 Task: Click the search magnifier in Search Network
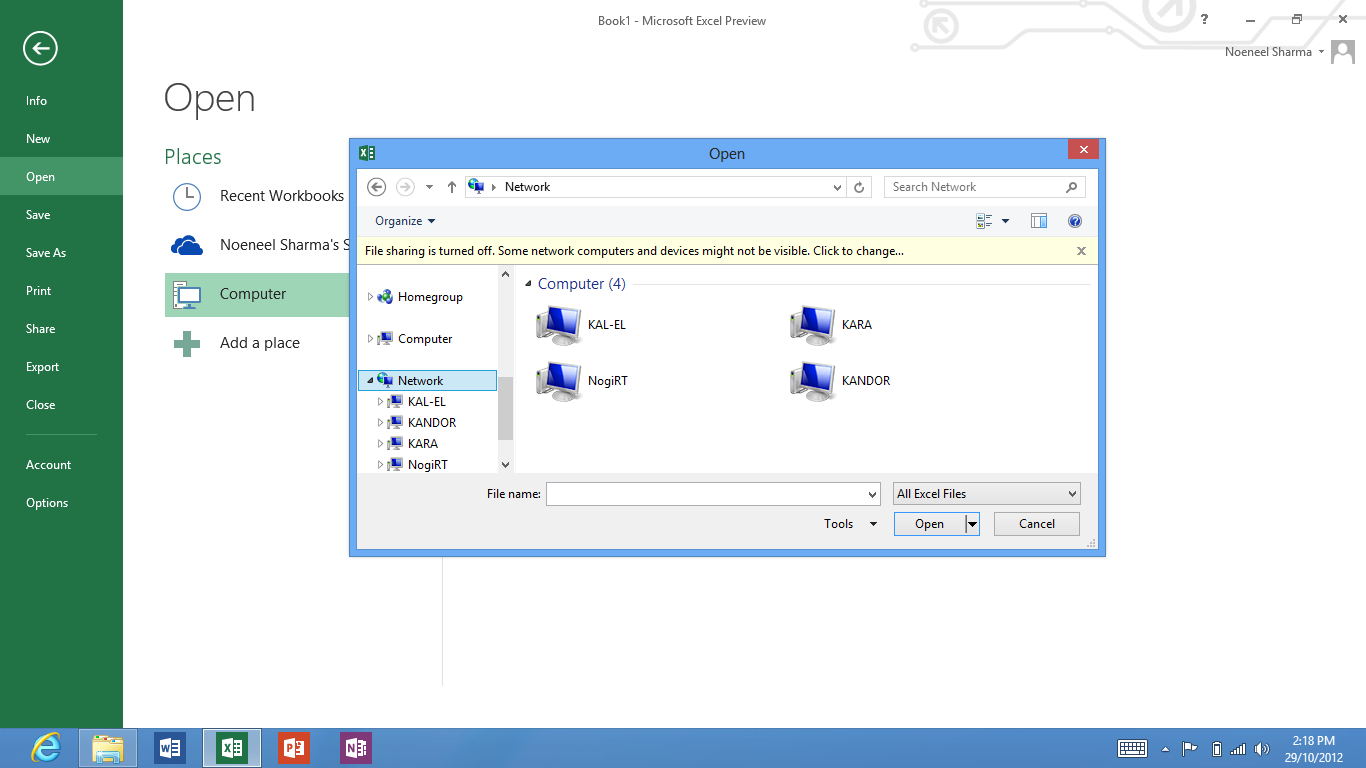pyautogui.click(x=1072, y=187)
